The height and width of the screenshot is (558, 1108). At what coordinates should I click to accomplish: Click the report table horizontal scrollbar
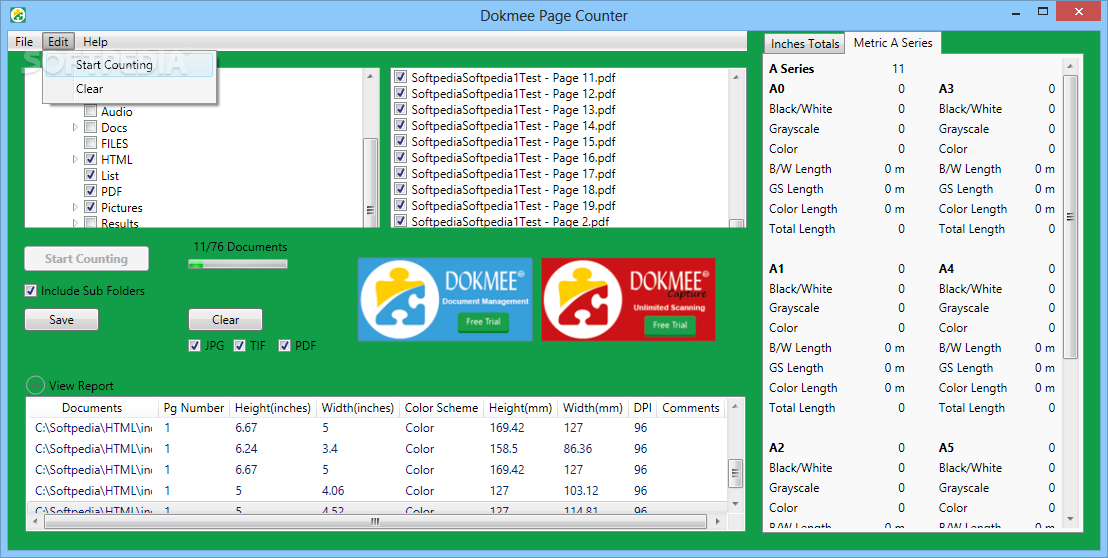[375, 521]
